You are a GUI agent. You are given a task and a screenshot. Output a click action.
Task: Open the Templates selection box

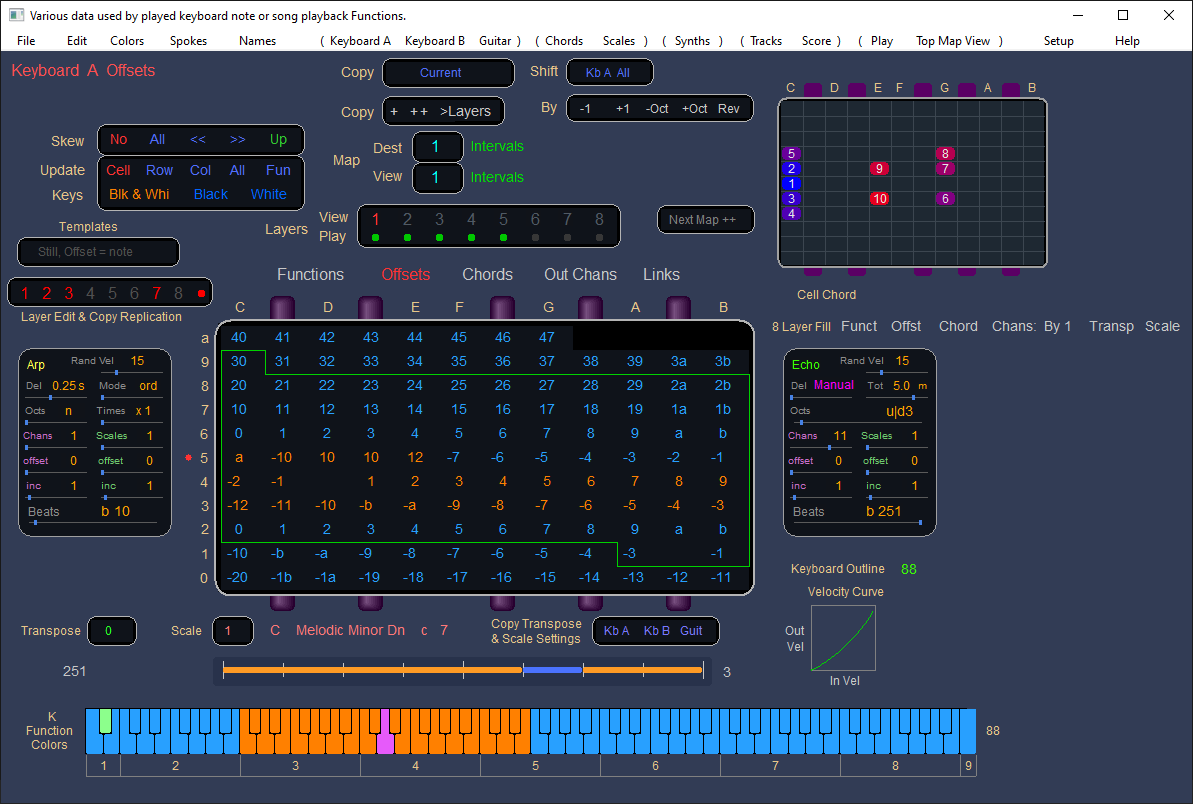pyautogui.click(x=98, y=252)
